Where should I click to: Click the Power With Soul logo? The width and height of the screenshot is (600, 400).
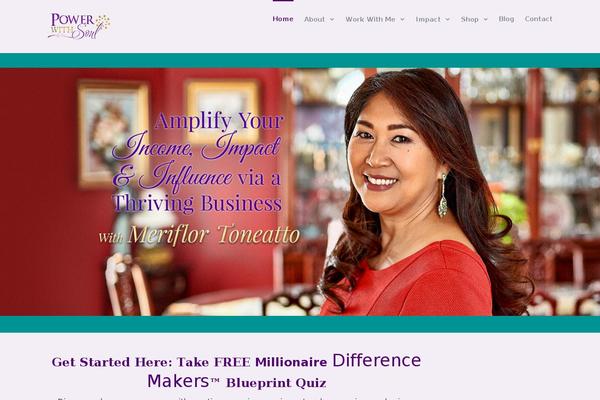[79, 26]
